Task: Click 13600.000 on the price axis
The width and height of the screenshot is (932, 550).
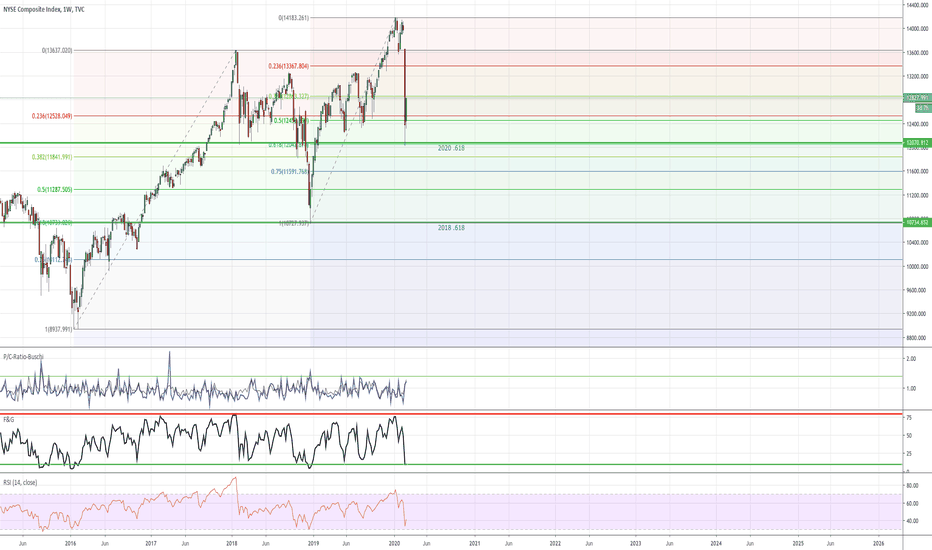Action: click(x=917, y=52)
